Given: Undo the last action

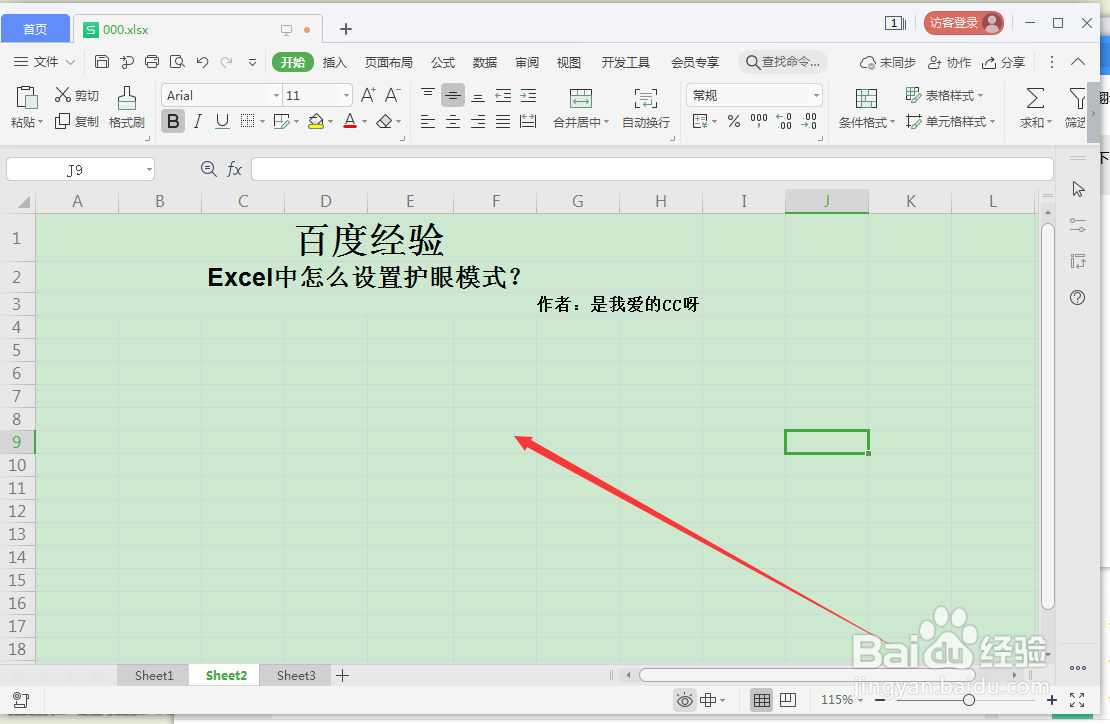Looking at the screenshot, I should (x=202, y=62).
